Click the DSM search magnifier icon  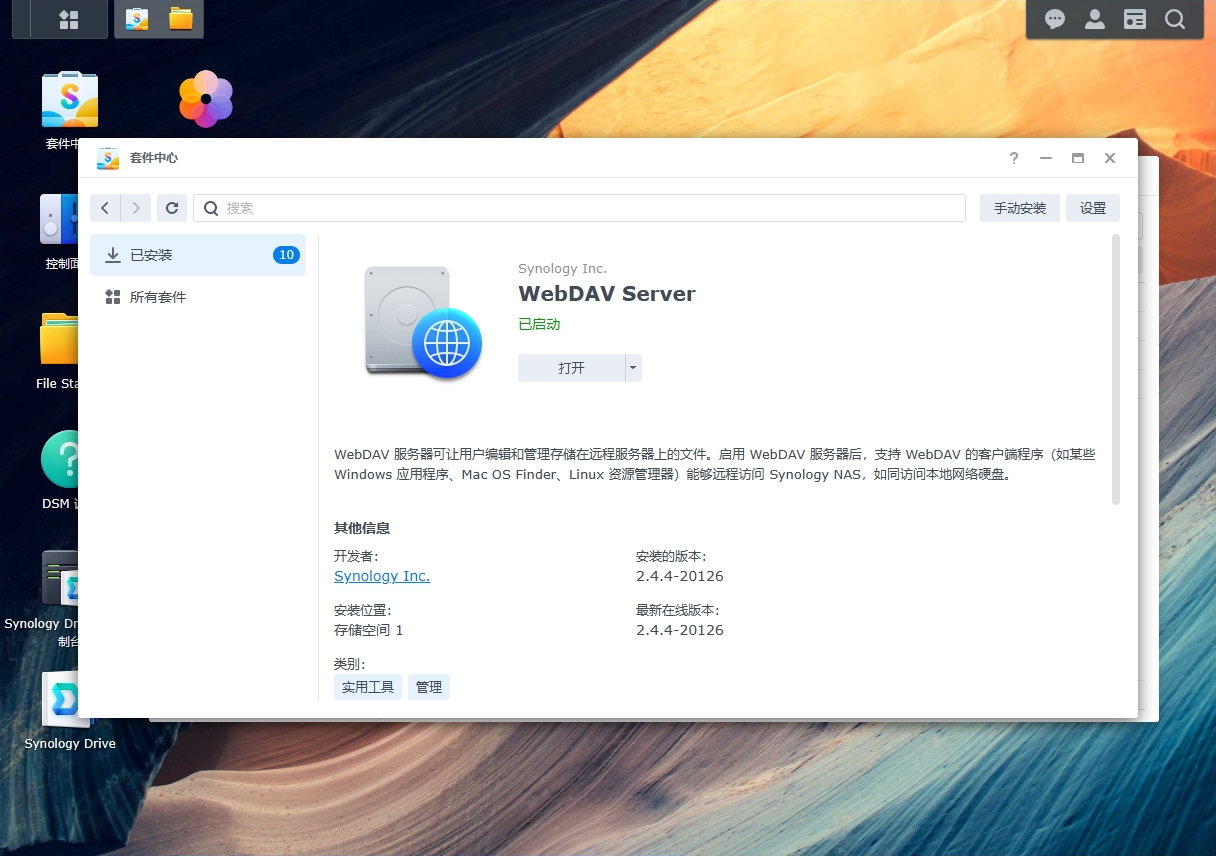[x=1175, y=19]
